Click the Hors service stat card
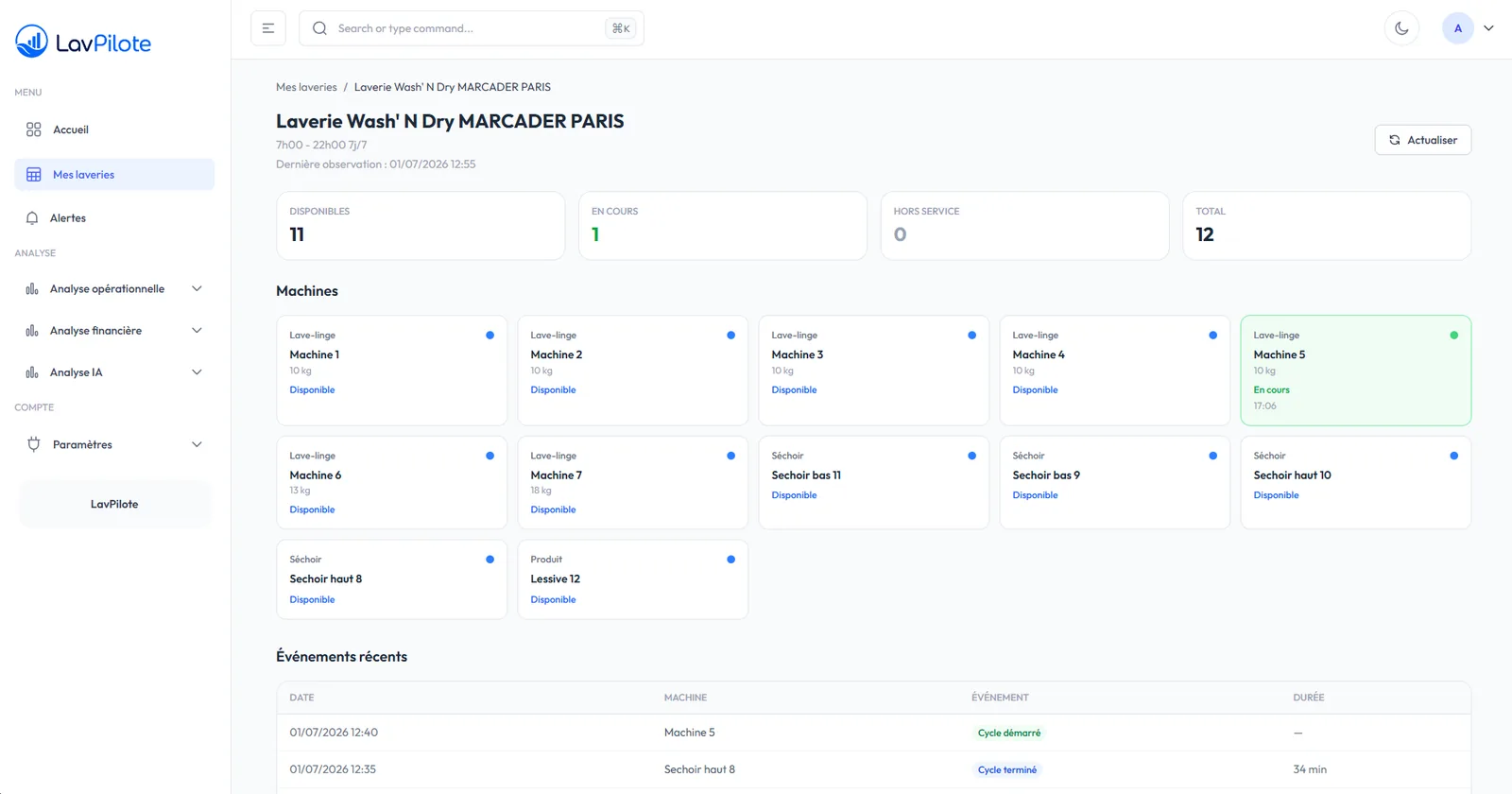The height and width of the screenshot is (794, 1512). (x=1025, y=226)
